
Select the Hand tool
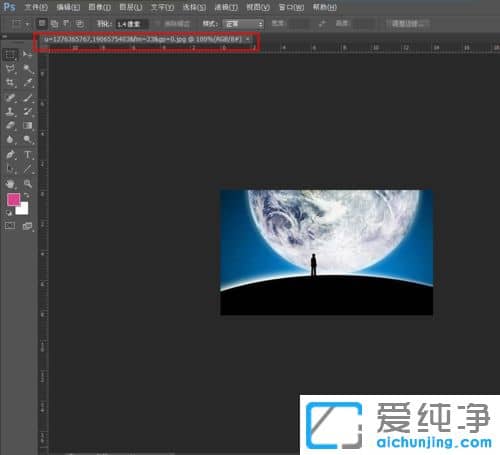pos(10,184)
